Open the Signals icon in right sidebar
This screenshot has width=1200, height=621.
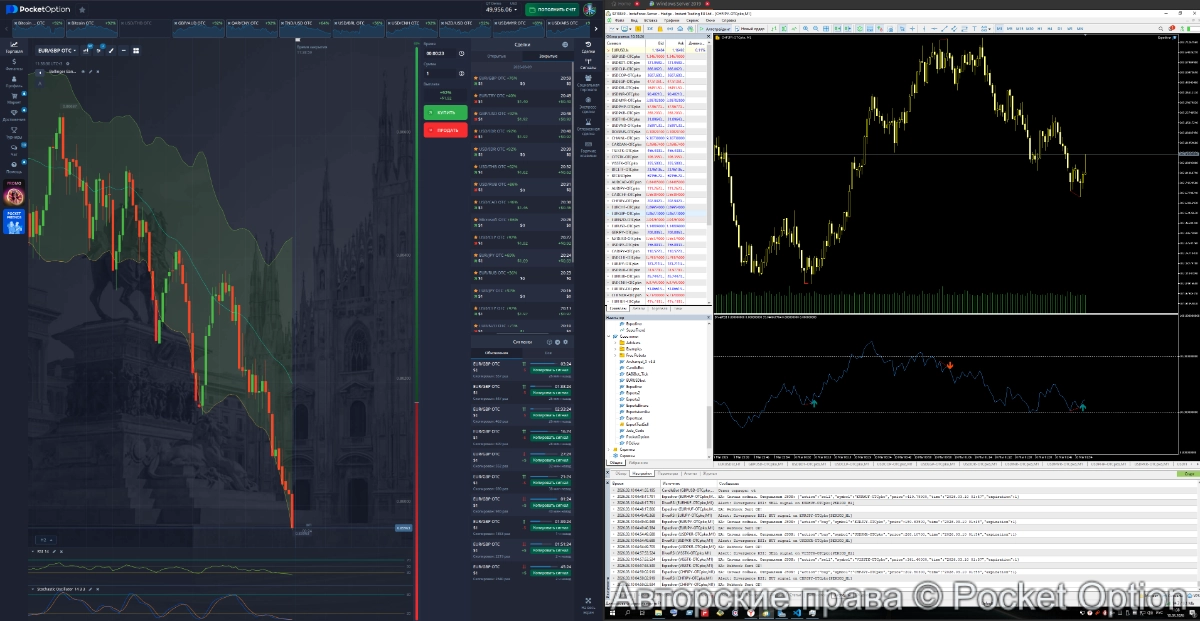tap(588, 65)
